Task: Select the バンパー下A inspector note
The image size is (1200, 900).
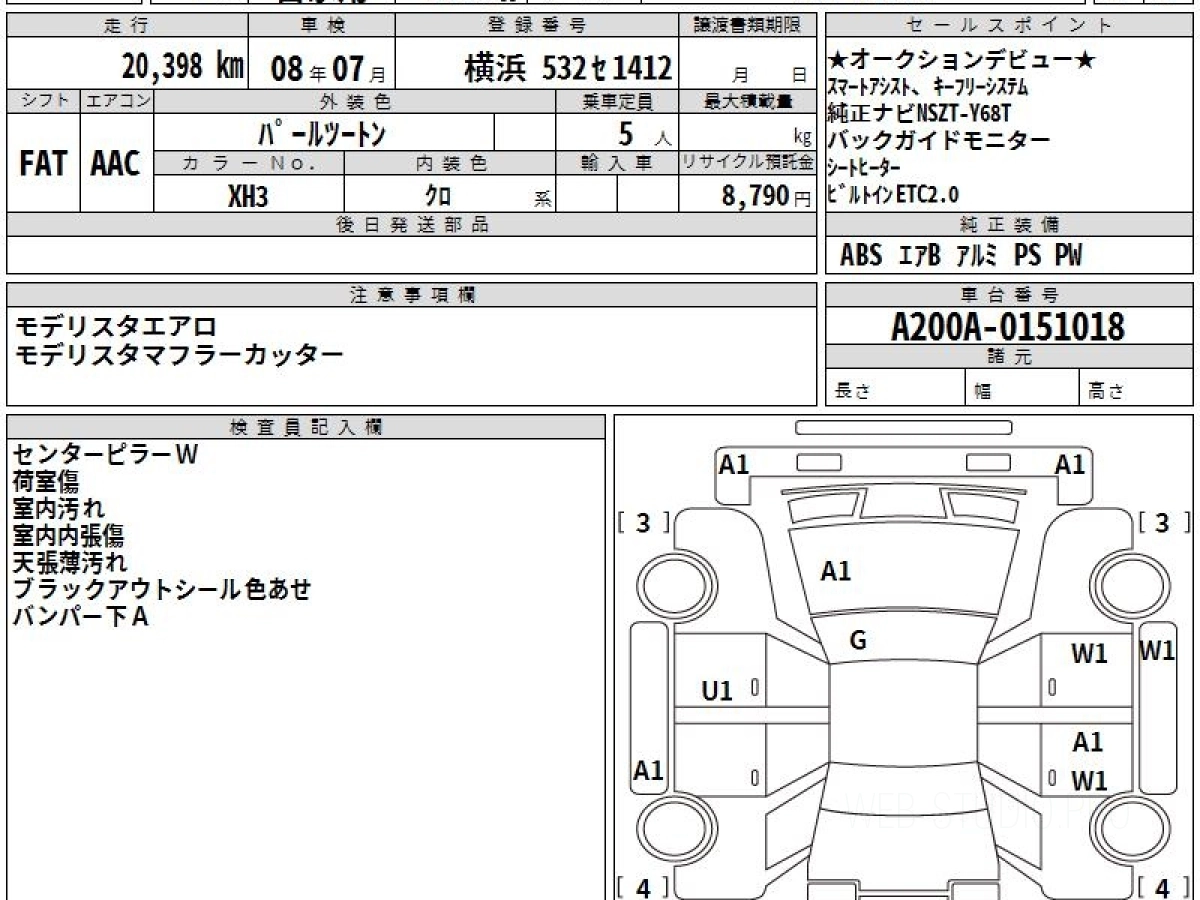Action: pyautogui.click(x=80, y=617)
